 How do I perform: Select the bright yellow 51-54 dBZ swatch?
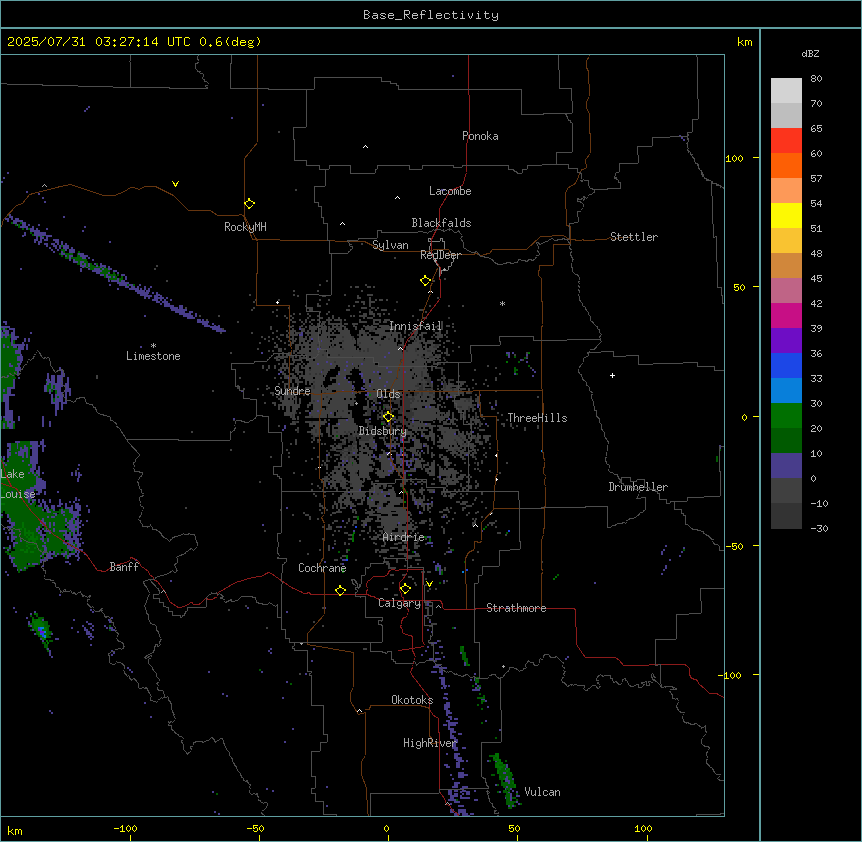coord(786,215)
